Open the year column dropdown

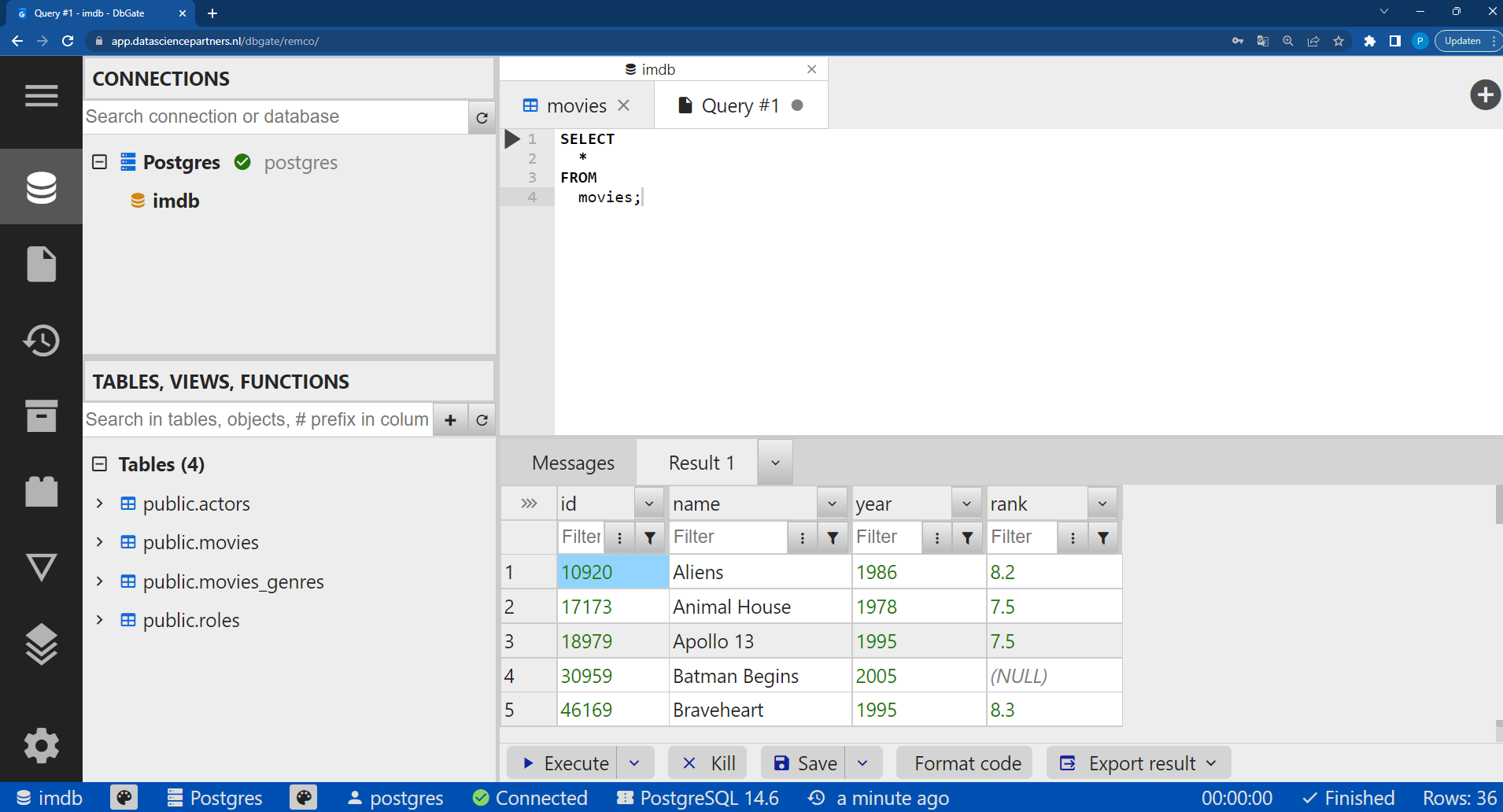(x=966, y=504)
